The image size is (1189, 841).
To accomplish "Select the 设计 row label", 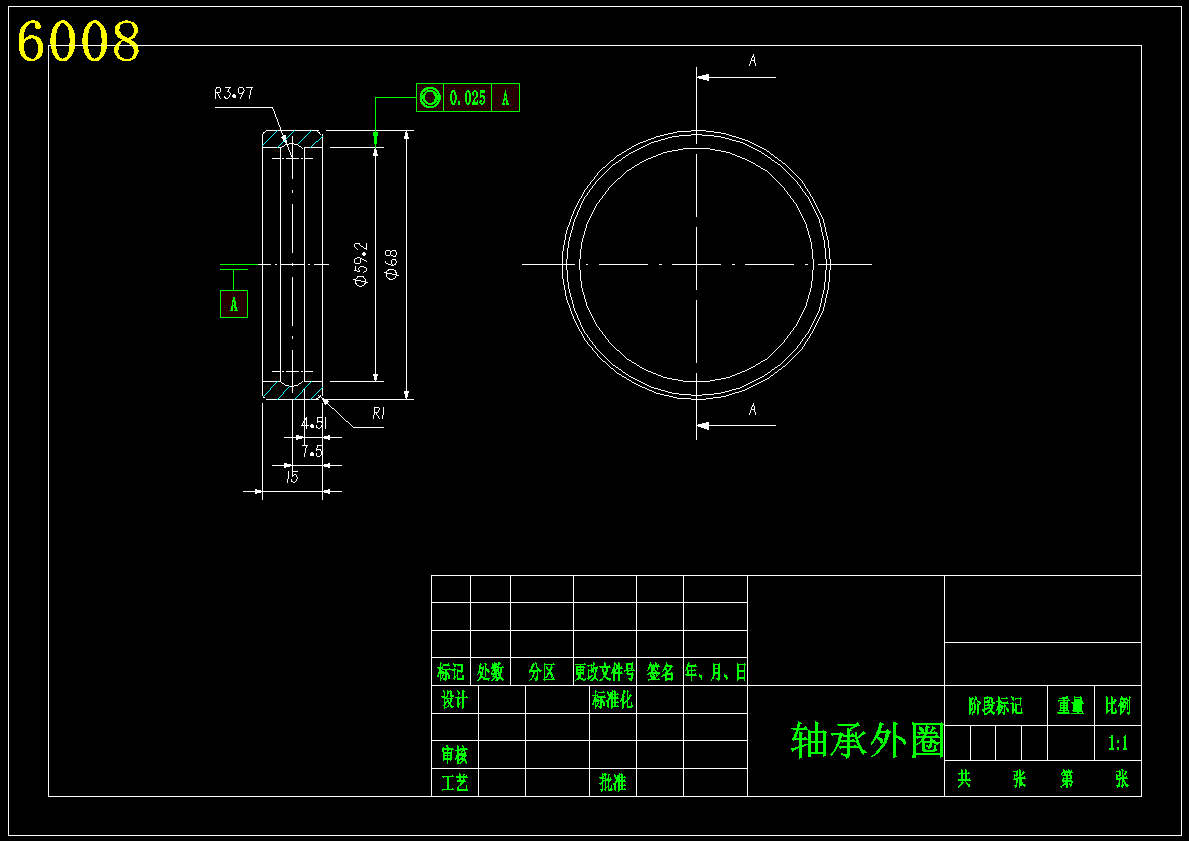I will point(454,700).
